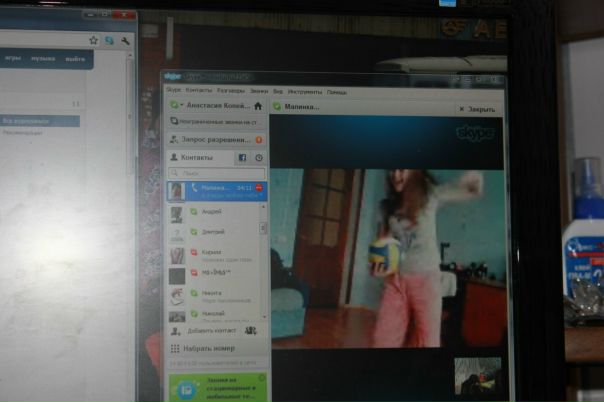
Task: Open the Facebook contacts tab icon
Action: coord(241,158)
